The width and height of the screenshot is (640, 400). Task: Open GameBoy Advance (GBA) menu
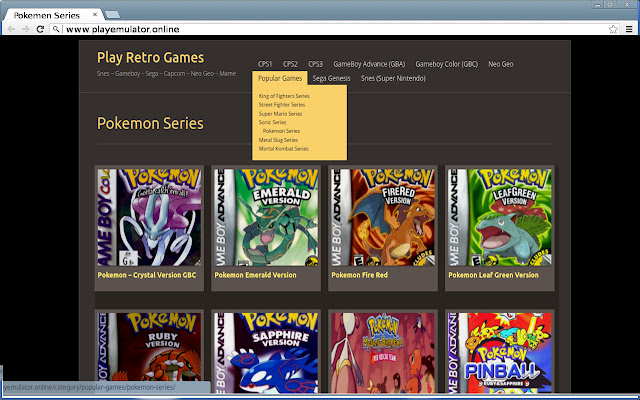coord(369,64)
